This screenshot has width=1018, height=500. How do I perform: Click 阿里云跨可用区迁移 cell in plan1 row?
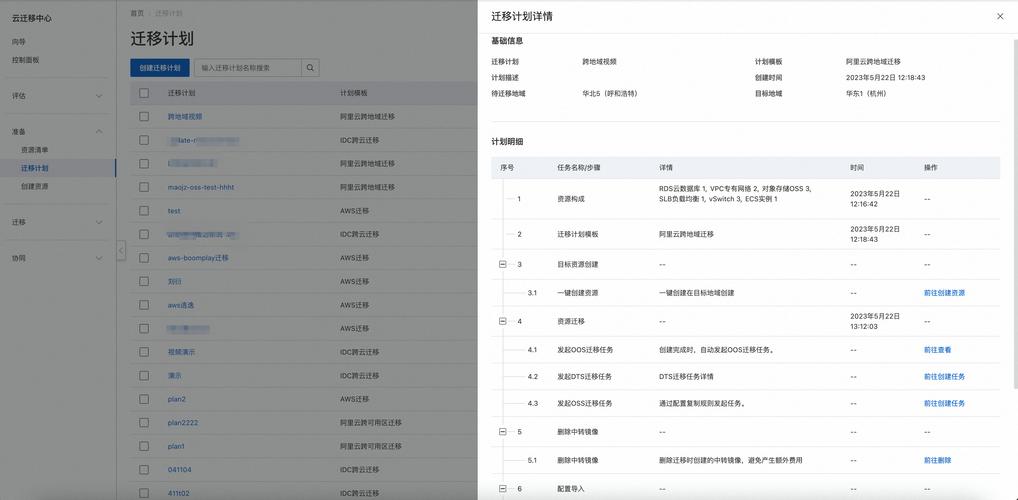(x=371, y=446)
